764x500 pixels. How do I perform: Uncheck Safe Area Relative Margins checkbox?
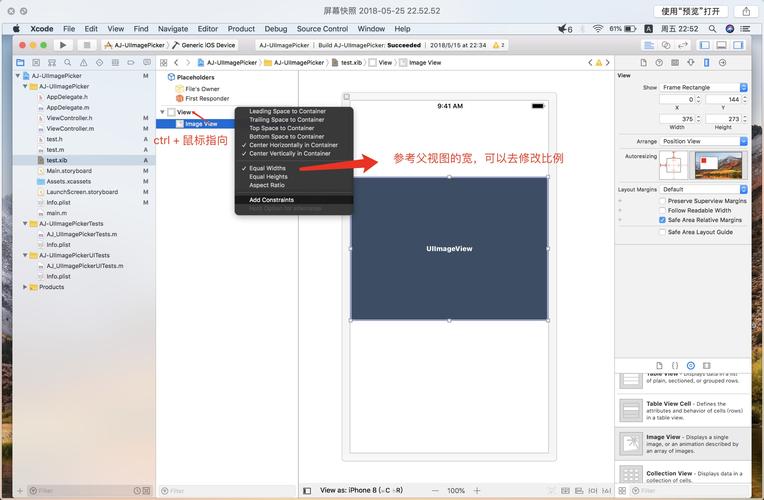(662, 220)
